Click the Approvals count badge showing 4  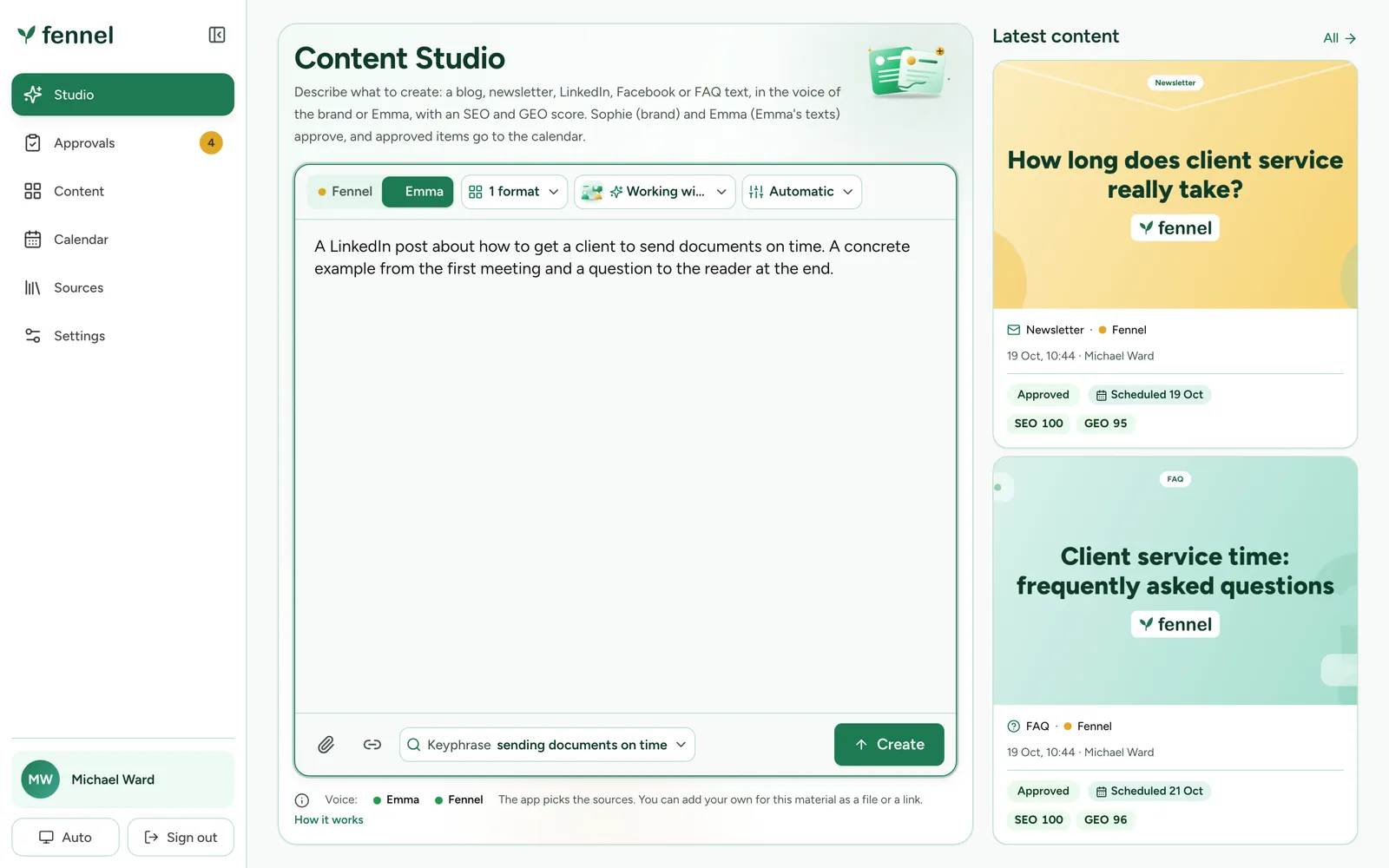211,143
